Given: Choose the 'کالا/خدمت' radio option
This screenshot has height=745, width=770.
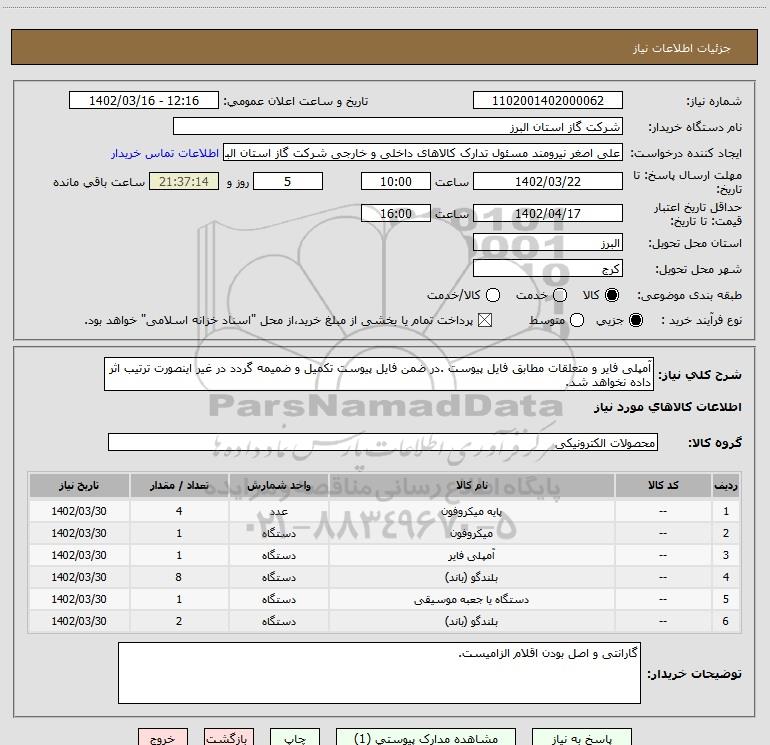Looking at the screenshot, I should pyautogui.click(x=490, y=295).
